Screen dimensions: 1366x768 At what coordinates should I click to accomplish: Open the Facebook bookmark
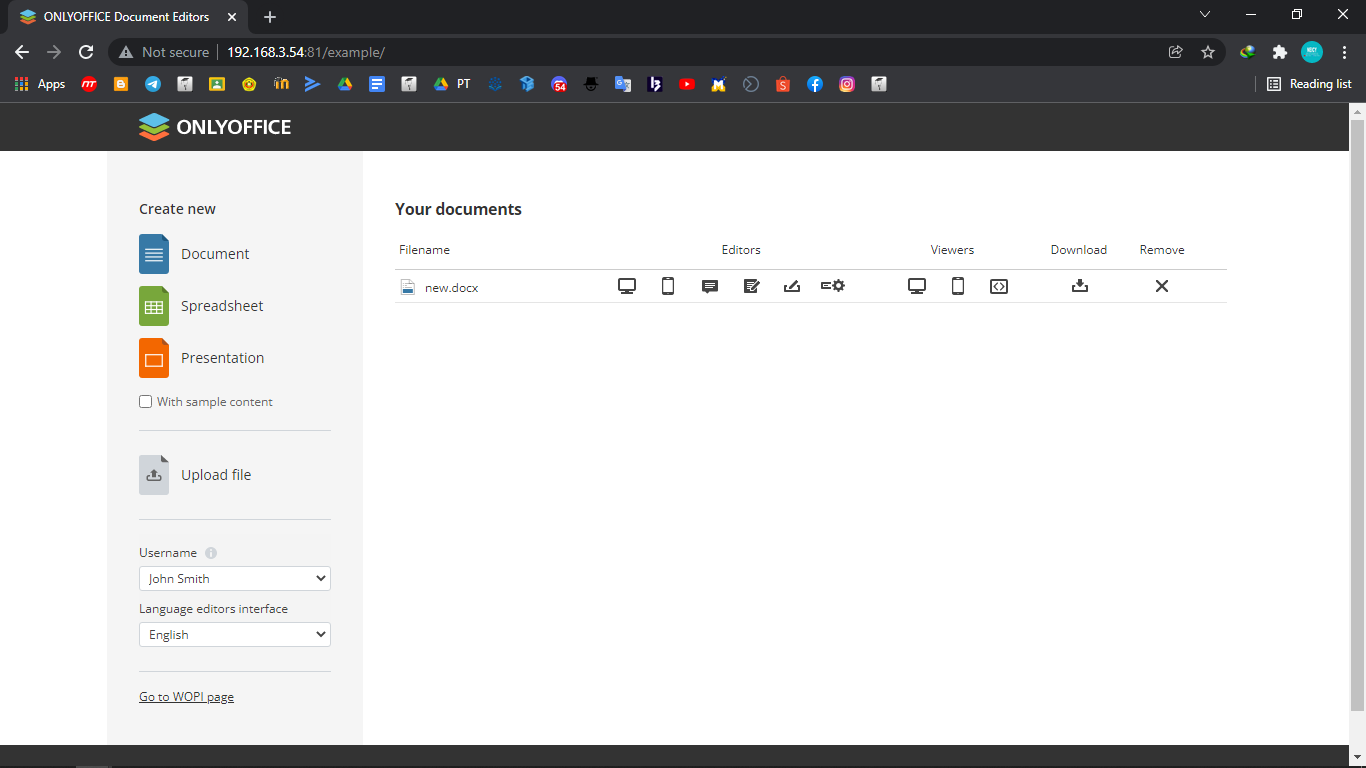(x=815, y=84)
